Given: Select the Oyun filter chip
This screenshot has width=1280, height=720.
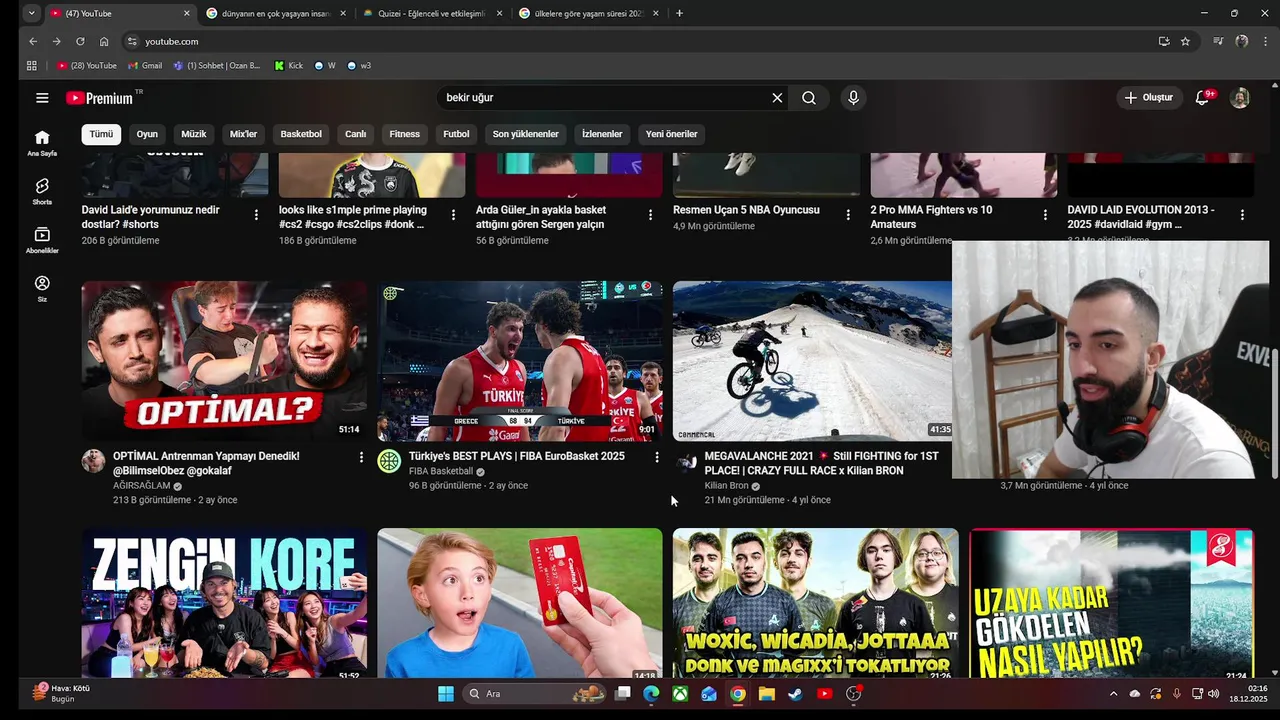Looking at the screenshot, I should [x=147, y=134].
